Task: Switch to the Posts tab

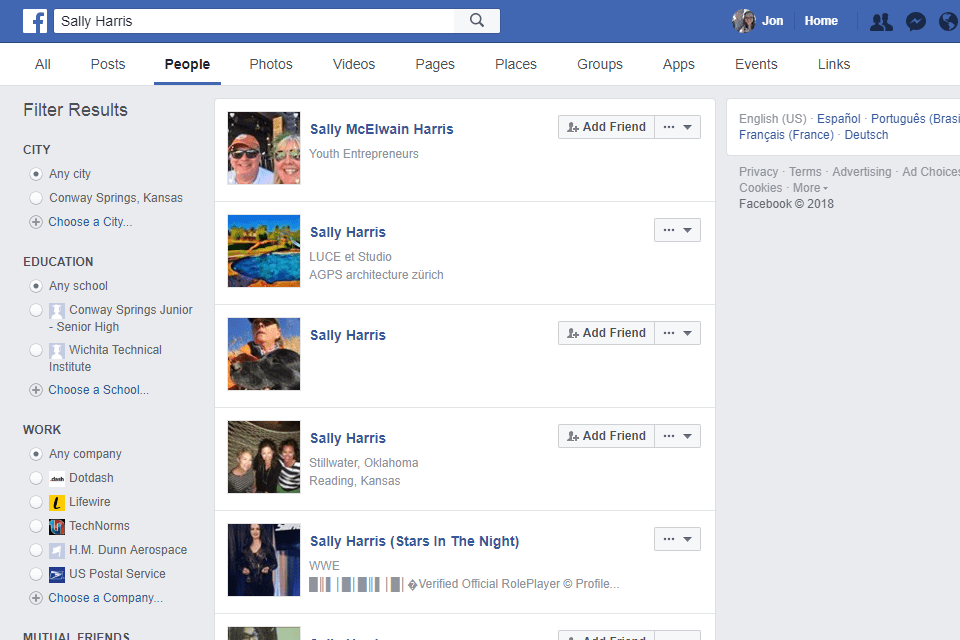Action: click(108, 64)
